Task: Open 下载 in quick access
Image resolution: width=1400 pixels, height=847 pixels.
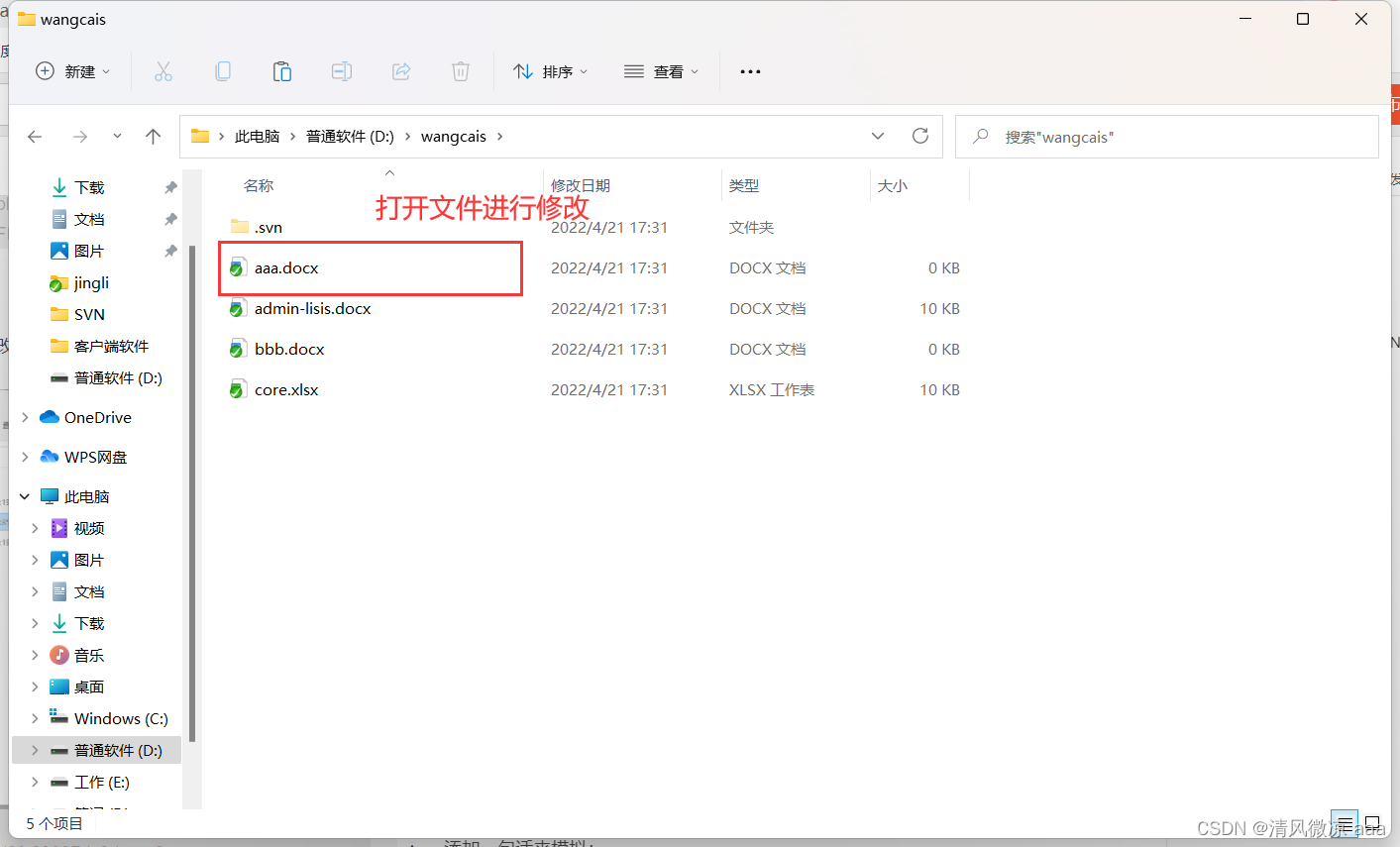Action: pyautogui.click(x=89, y=187)
